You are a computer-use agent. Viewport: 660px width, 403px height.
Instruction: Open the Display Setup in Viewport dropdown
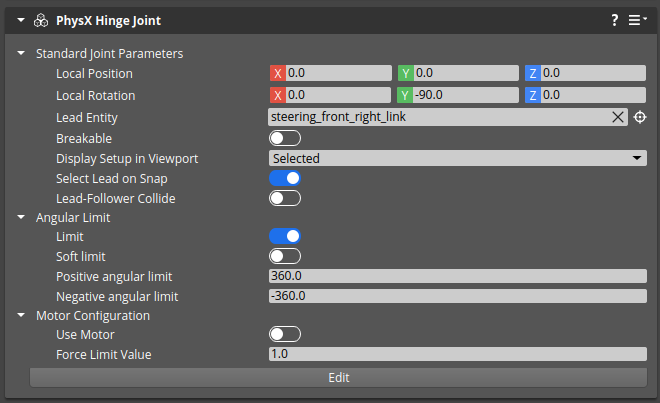457,158
